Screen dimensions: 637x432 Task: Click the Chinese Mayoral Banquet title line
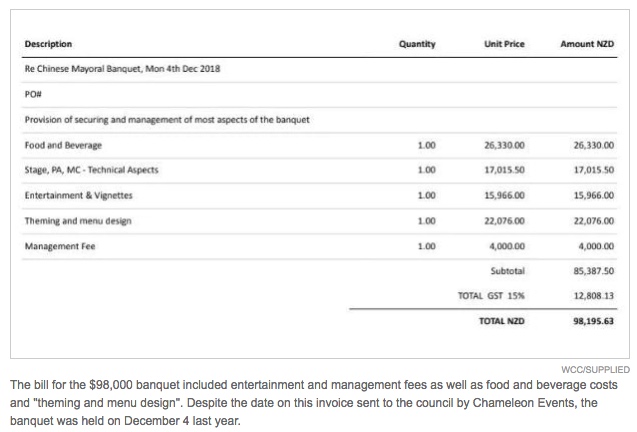[123, 69]
